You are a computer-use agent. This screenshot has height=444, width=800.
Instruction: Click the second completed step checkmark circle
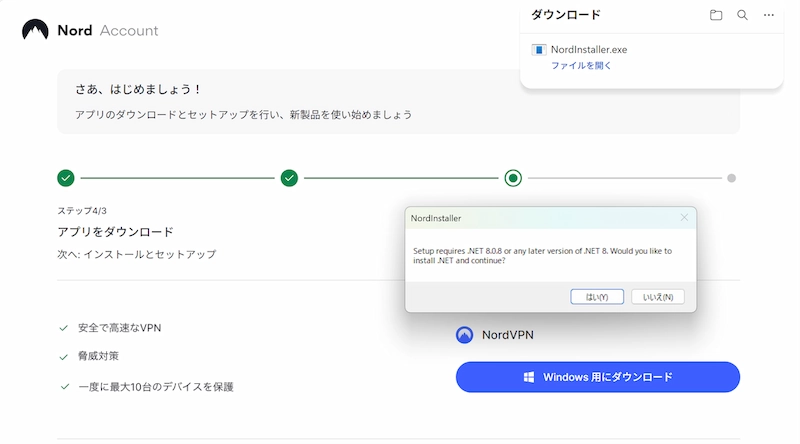[289, 178]
